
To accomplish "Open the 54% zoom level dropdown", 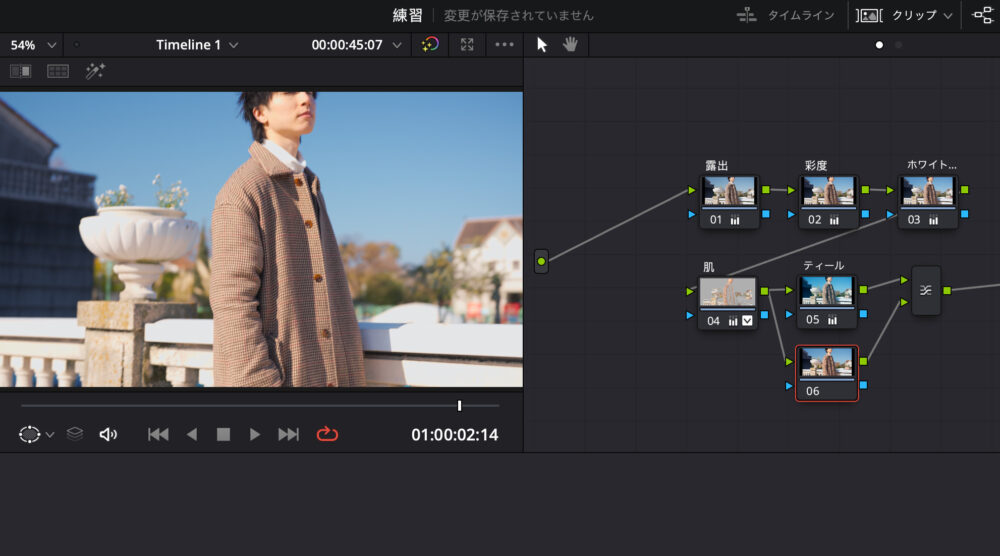I will (x=33, y=45).
